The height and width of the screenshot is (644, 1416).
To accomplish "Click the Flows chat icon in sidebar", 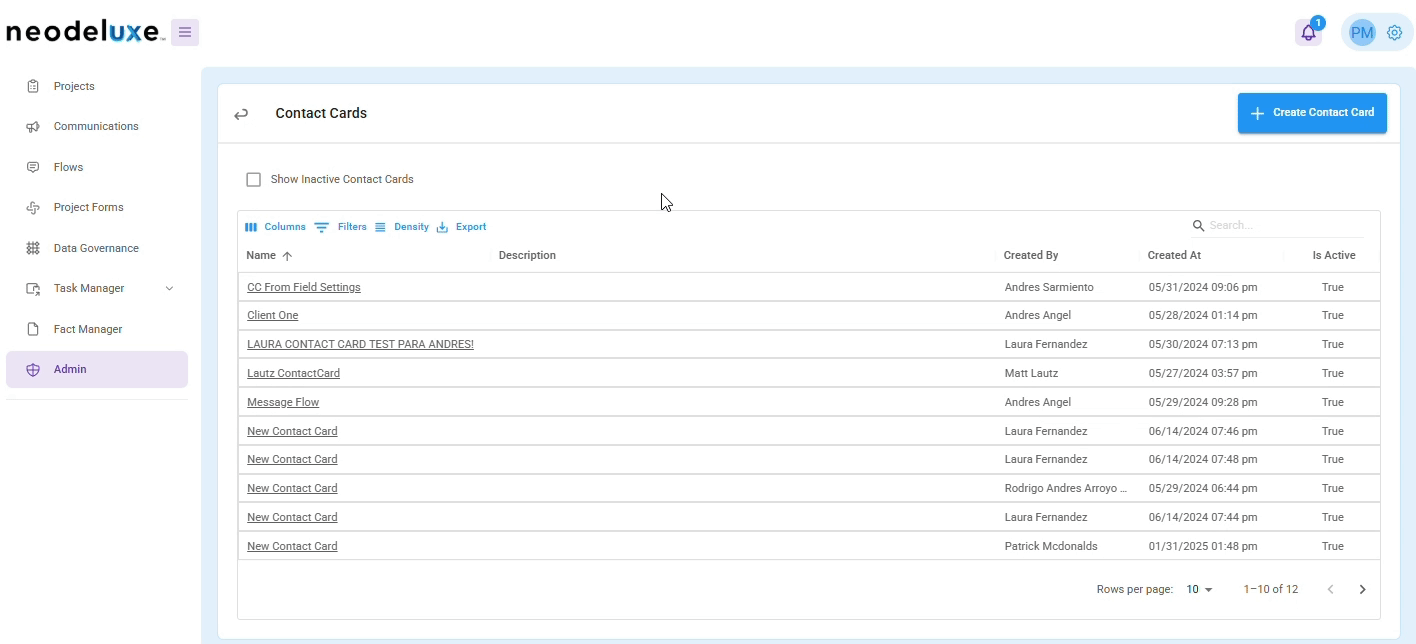I will (33, 167).
